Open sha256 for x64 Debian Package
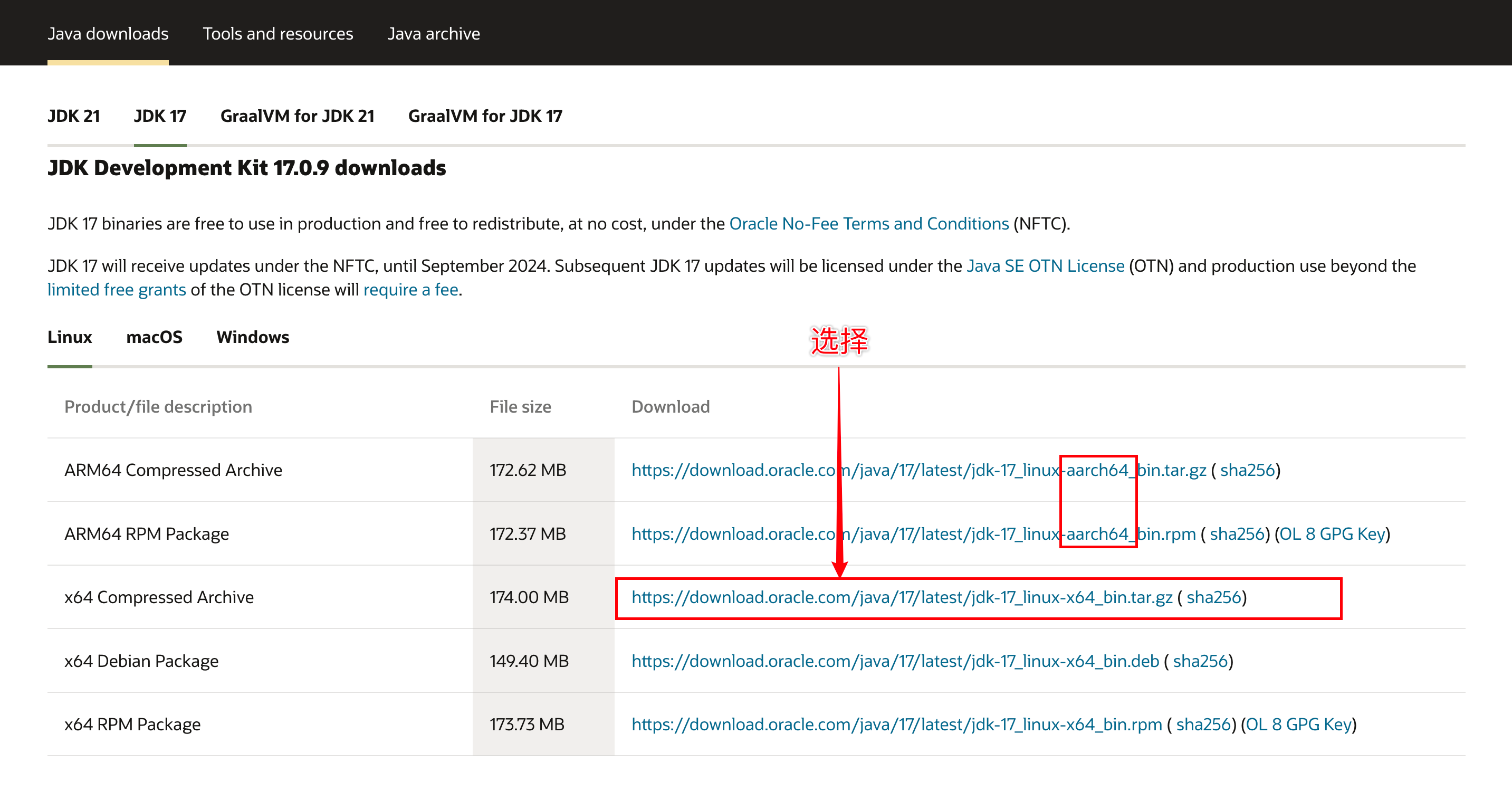 click(1200, 661)
